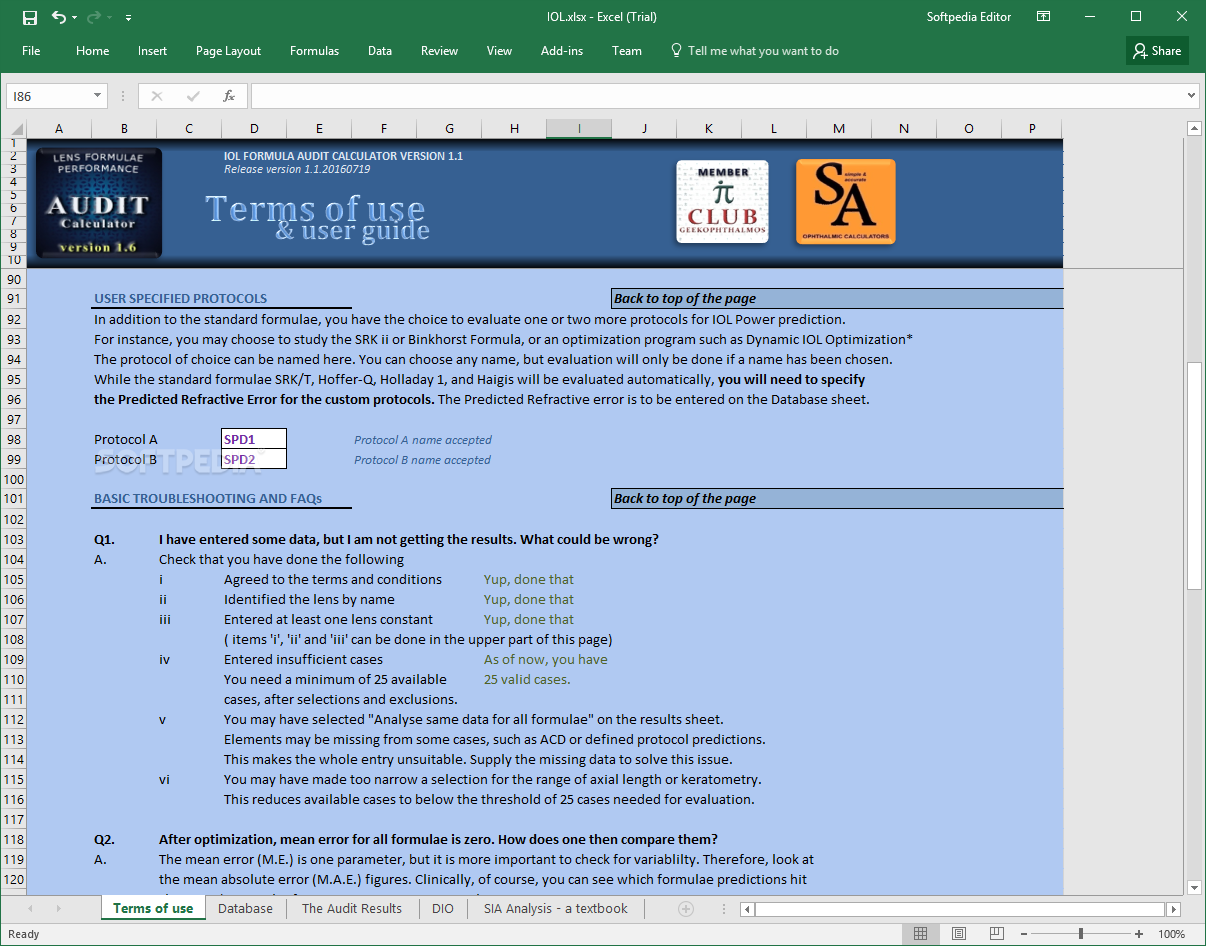Click the horizontal scrollbar left arrow
Image resolution: width=1206 pixels, height=946 pixels.
tap(747, 909)
